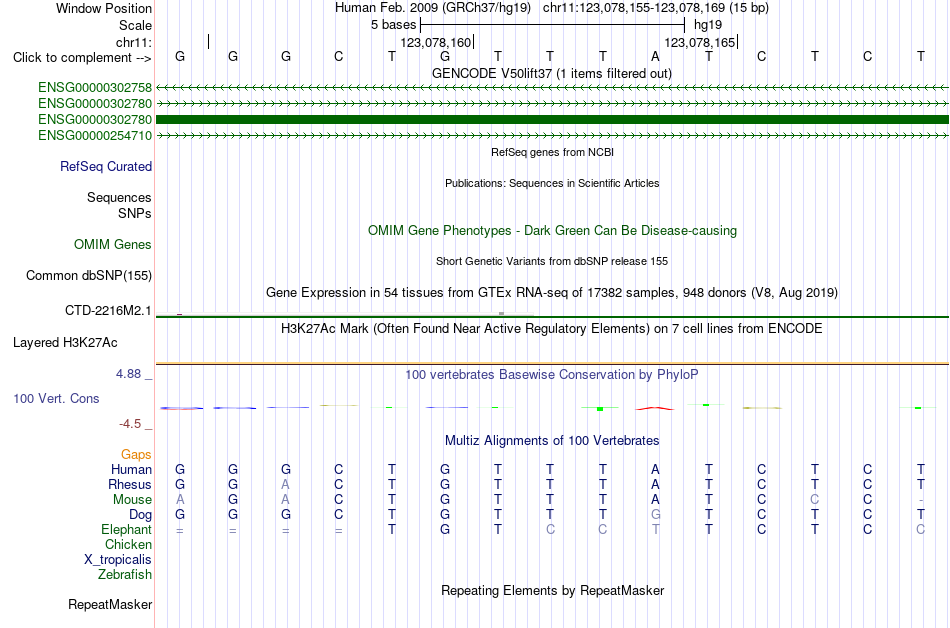Select the ENSG00000254710 gene label
Image resolution: width=950 pixels, height=628 pixels.
(x=95, y=135)
